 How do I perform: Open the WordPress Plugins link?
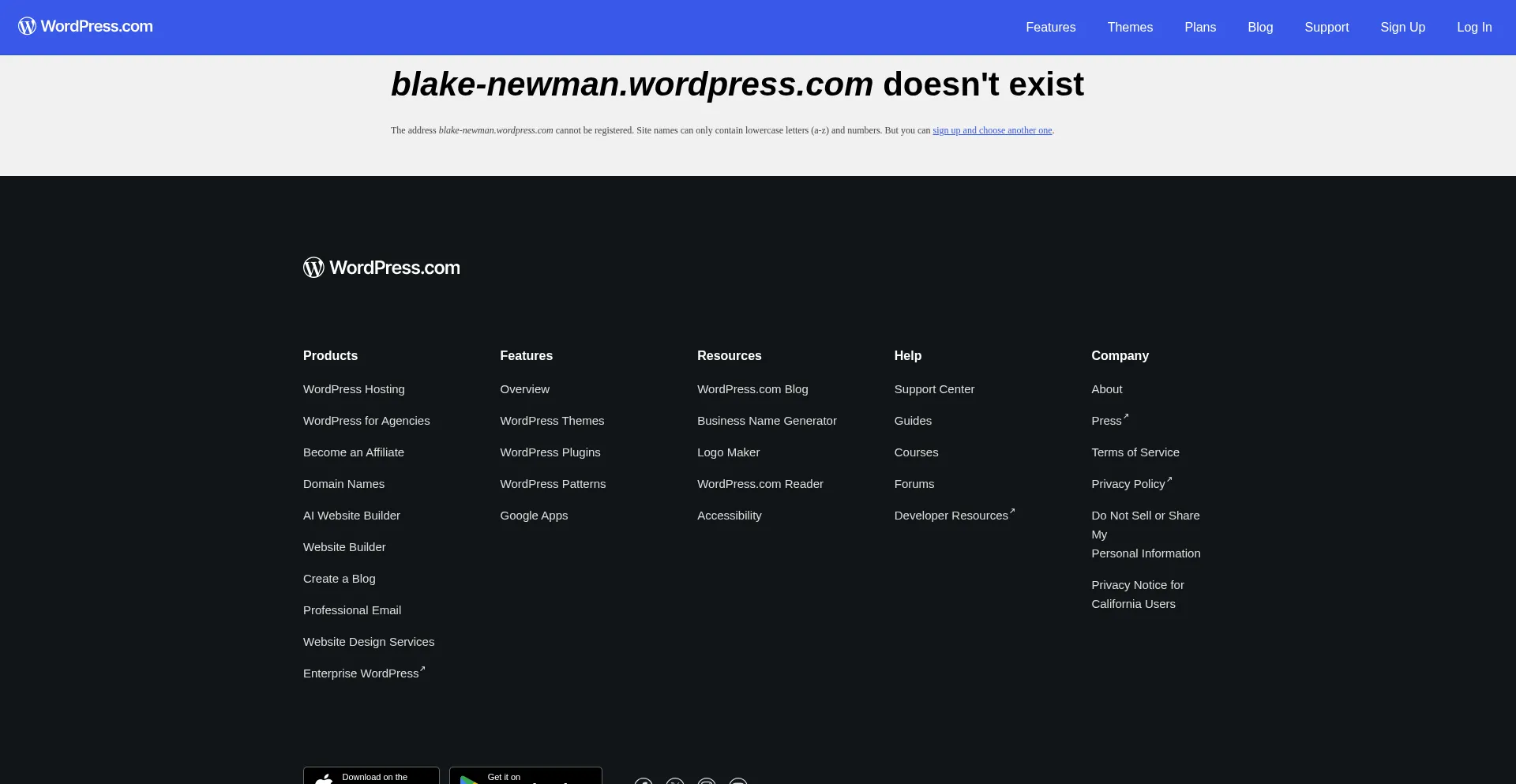coord(550,452)
